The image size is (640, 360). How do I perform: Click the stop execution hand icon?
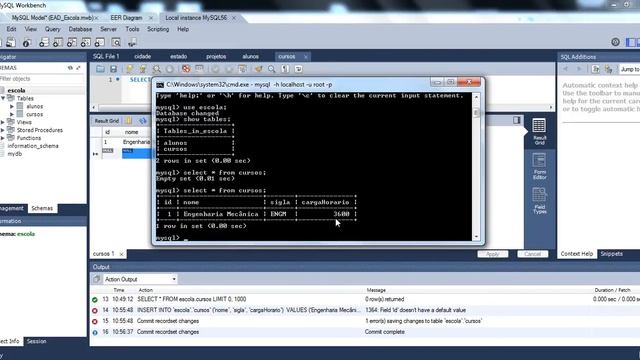(170, 69)
